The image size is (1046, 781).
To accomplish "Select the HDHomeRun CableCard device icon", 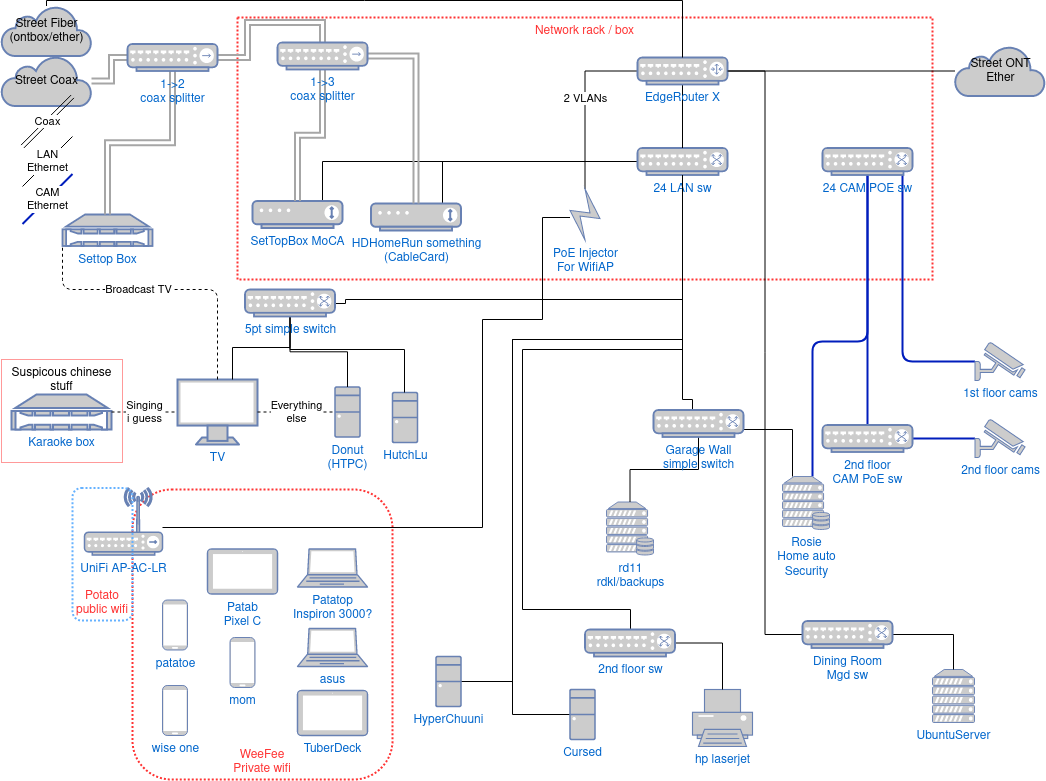I will tap(416, 216).
